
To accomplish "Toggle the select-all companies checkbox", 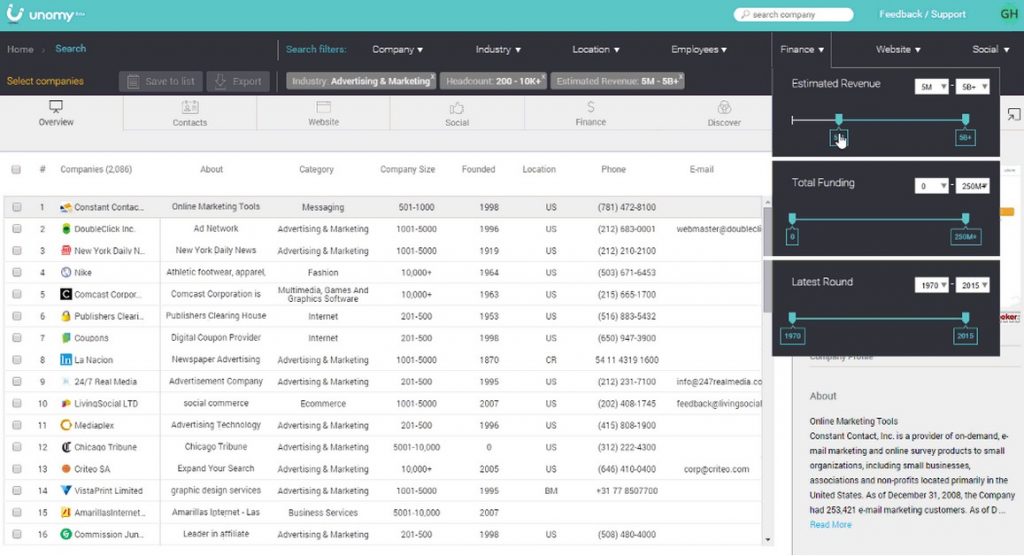I will 16,170.
